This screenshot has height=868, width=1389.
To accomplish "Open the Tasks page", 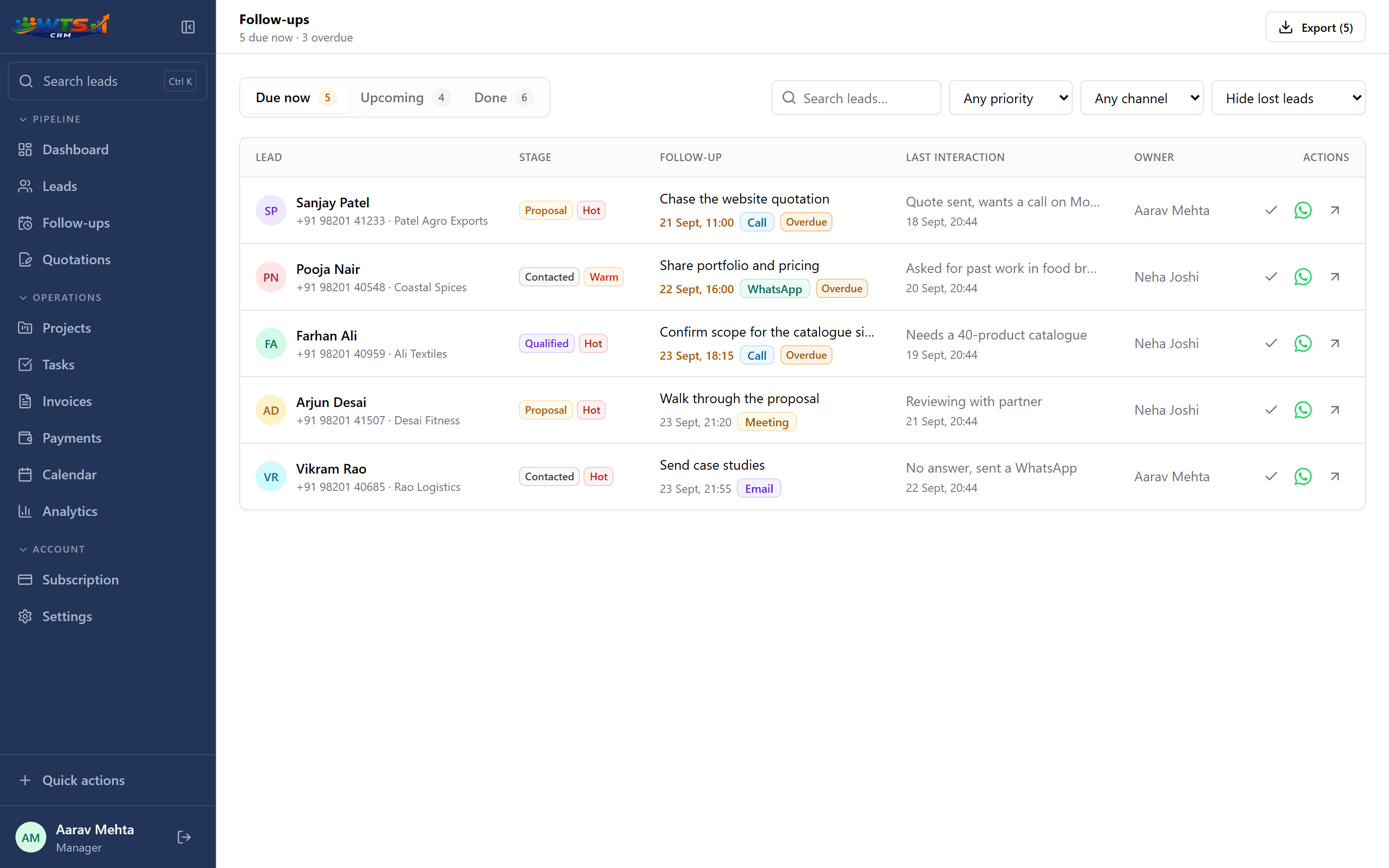I will pyautogui.click(x=108, y=365).
